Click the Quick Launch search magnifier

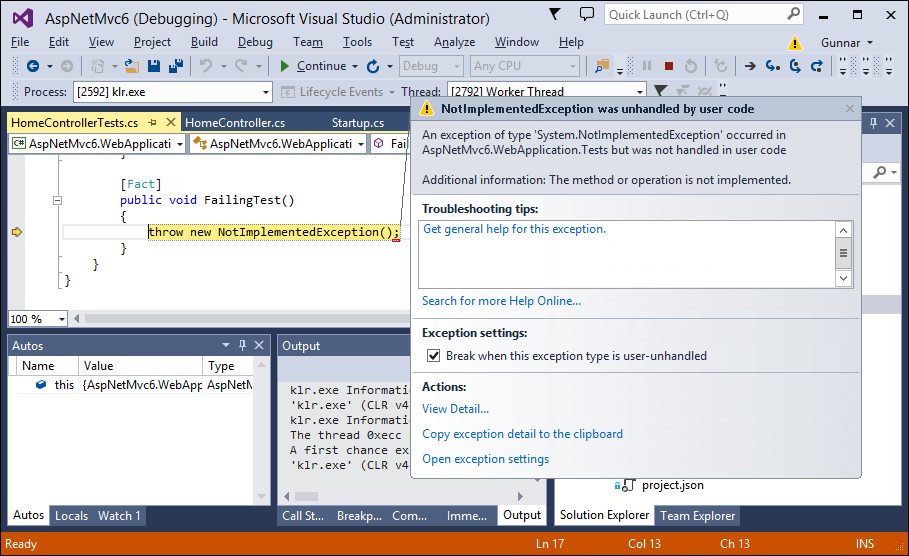tap(794, 14)
